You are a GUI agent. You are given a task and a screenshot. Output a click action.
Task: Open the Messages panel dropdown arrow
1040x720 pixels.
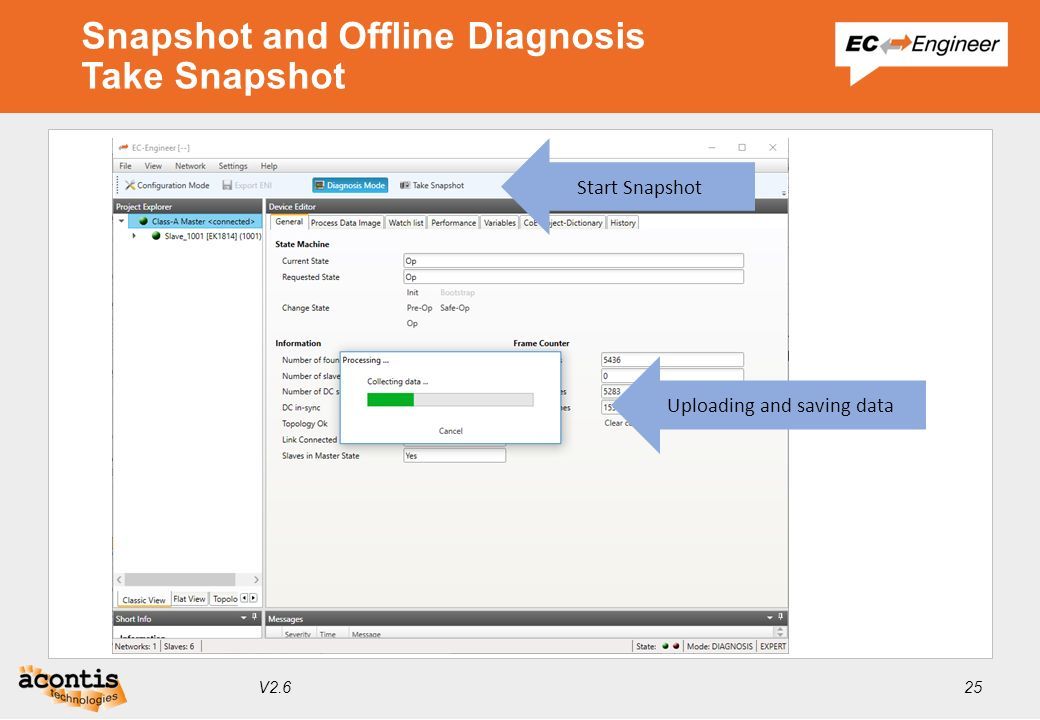click(769, 618)
